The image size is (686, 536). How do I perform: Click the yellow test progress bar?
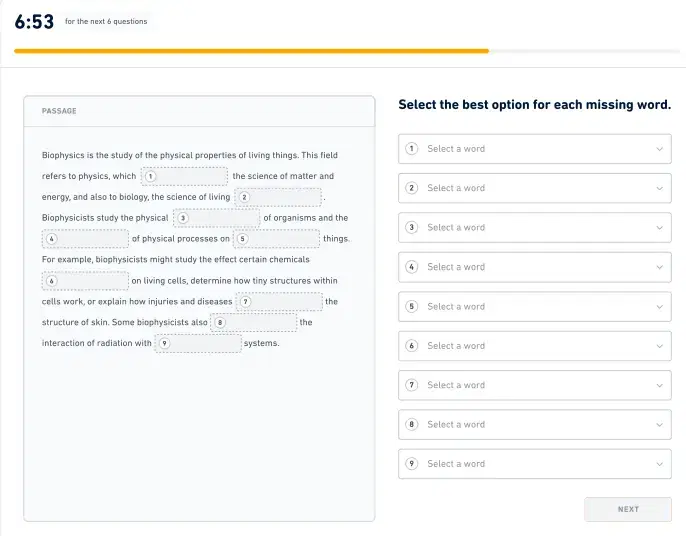tap(251, 51)
